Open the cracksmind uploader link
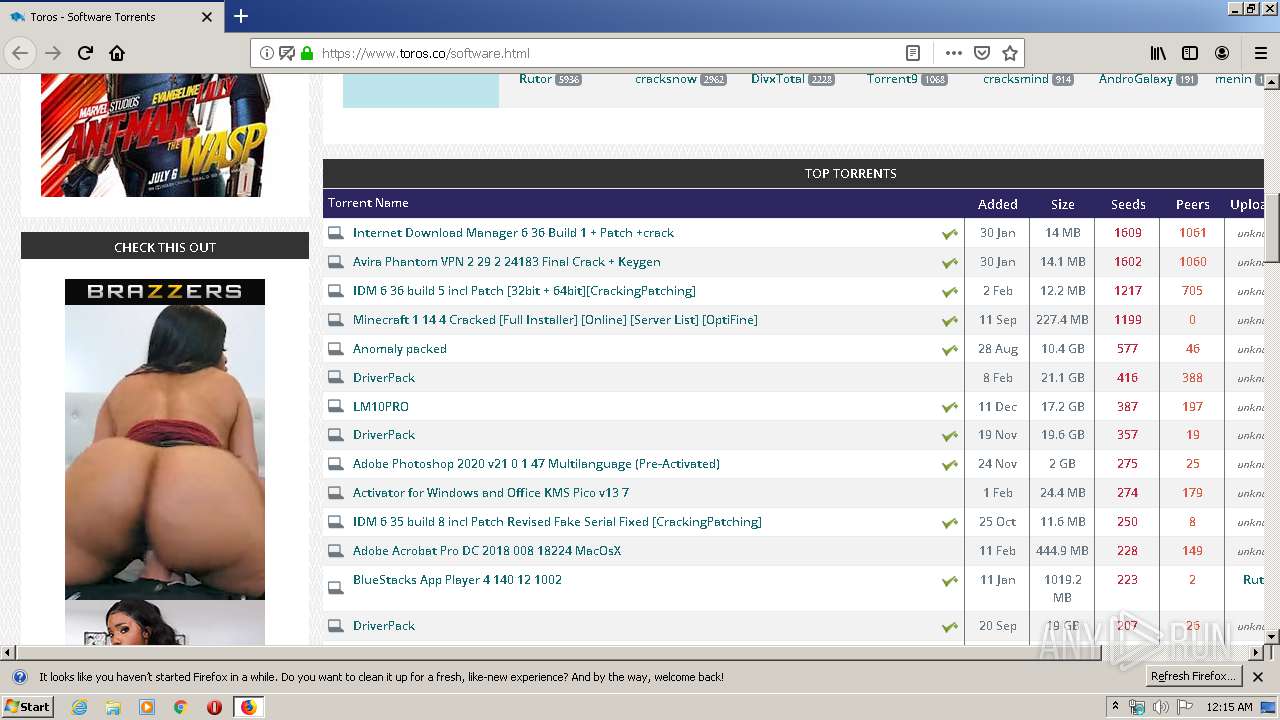Screen dimensions: 1280x720 [x=1015, y=79]
